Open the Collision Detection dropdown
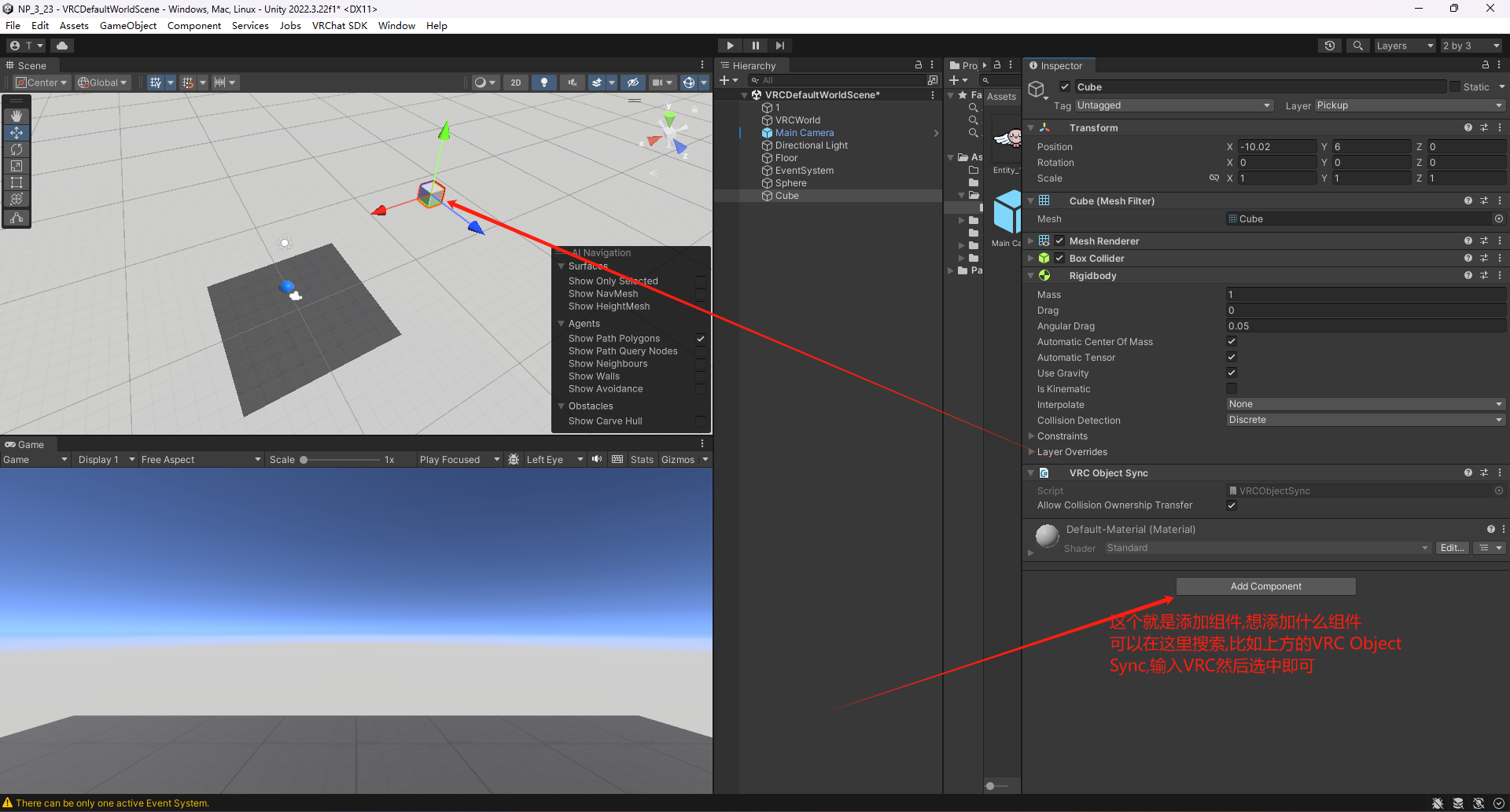Viewport: 1510px width, 812px height. point(1365,420)
